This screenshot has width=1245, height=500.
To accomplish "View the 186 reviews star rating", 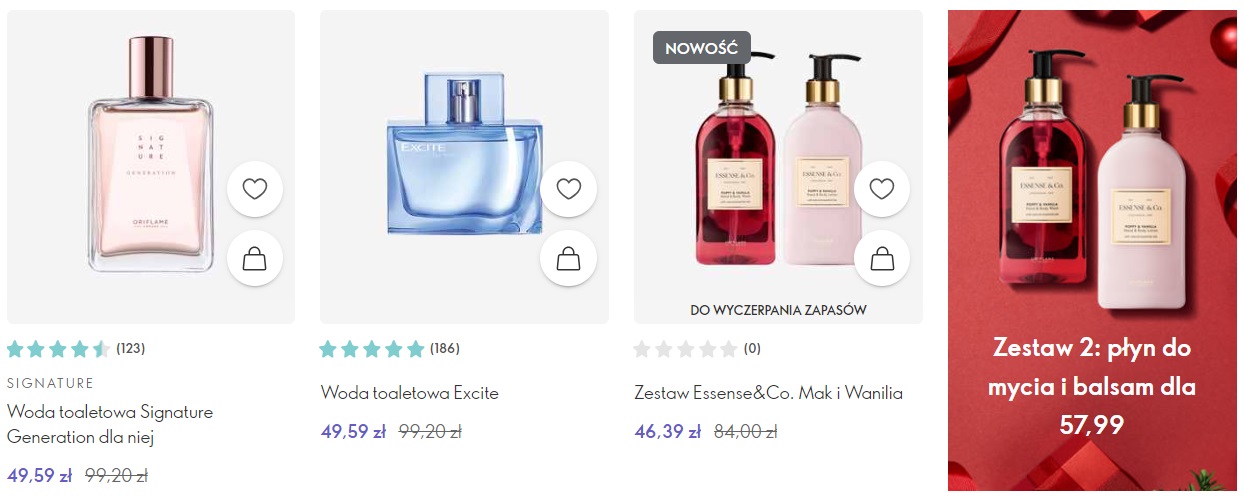I will 390,349.
